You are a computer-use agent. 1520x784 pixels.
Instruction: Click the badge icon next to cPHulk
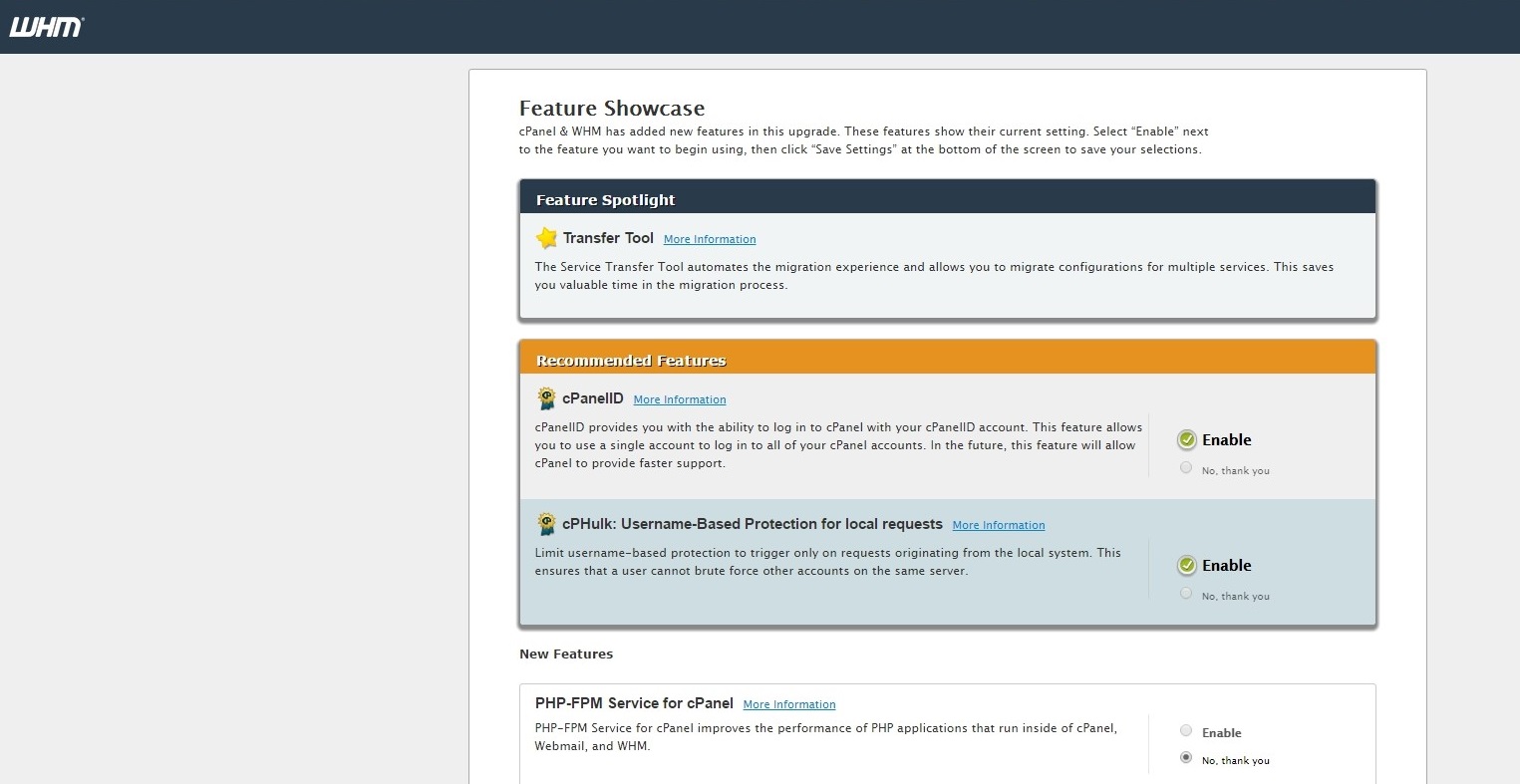(x=546, y=524)
